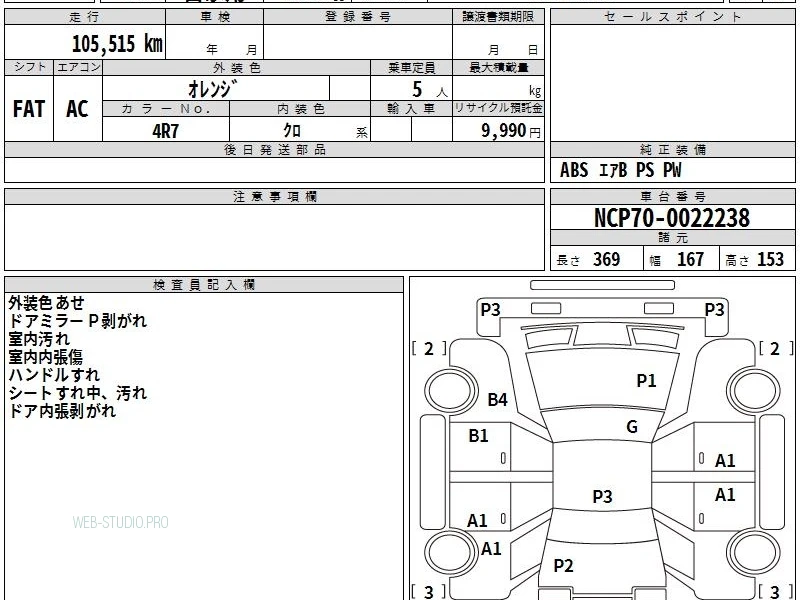The width and height of the screenshot is (800, 600).
Task: Click the 注意事項欄 header
Action: [274, 196]
